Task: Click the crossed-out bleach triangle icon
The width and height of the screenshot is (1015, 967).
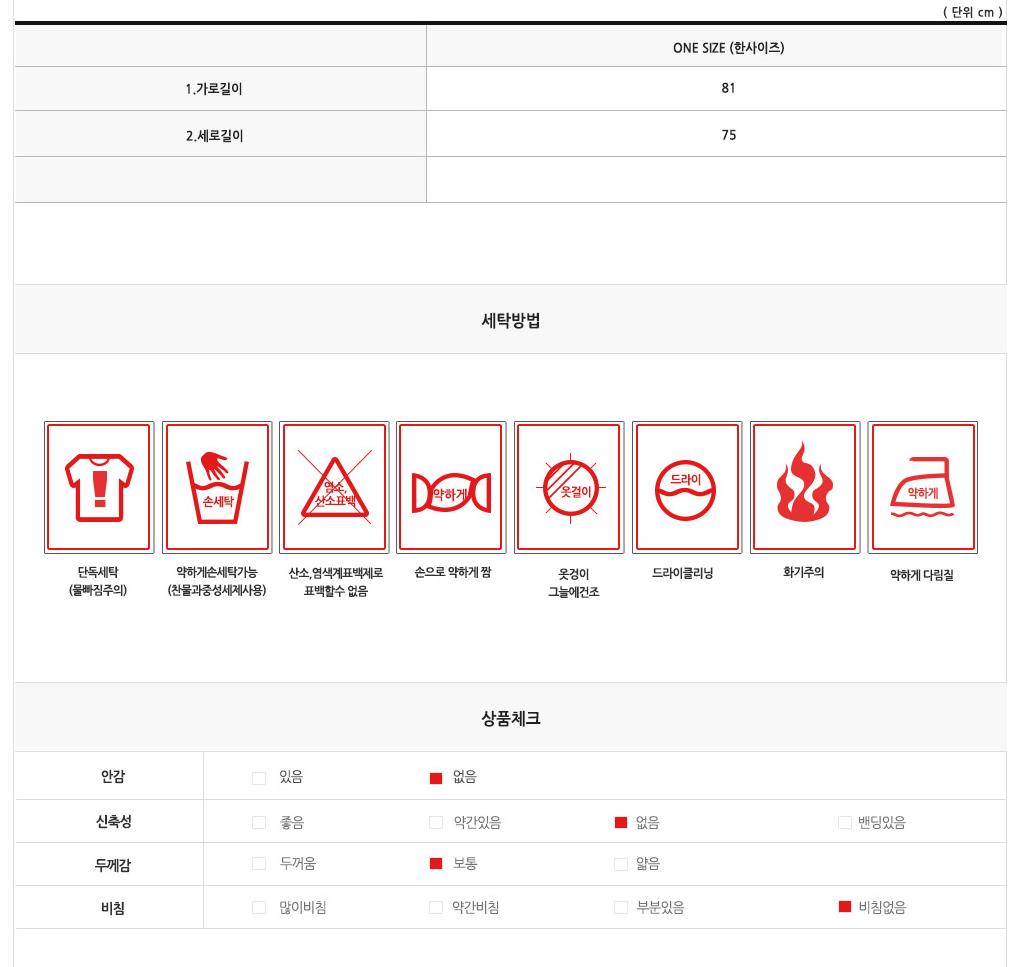Action: pos(334,487)
